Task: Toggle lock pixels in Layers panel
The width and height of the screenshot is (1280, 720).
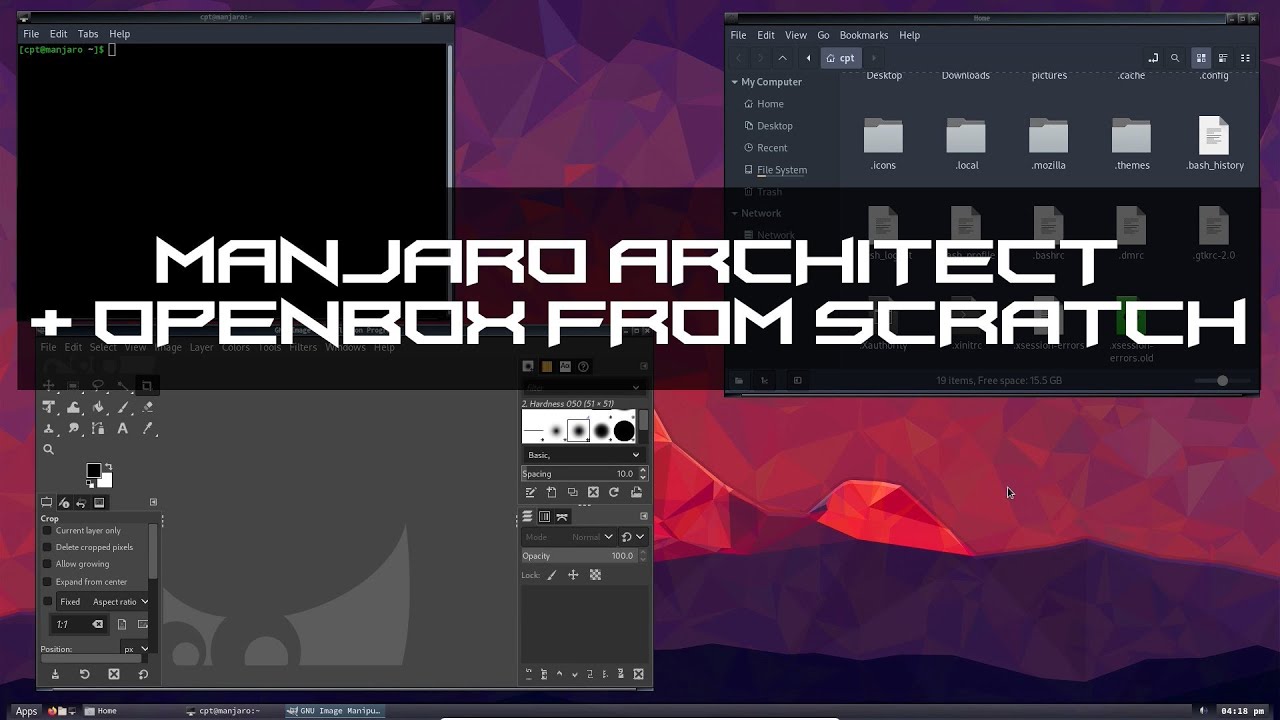Action: click(552, 575)
